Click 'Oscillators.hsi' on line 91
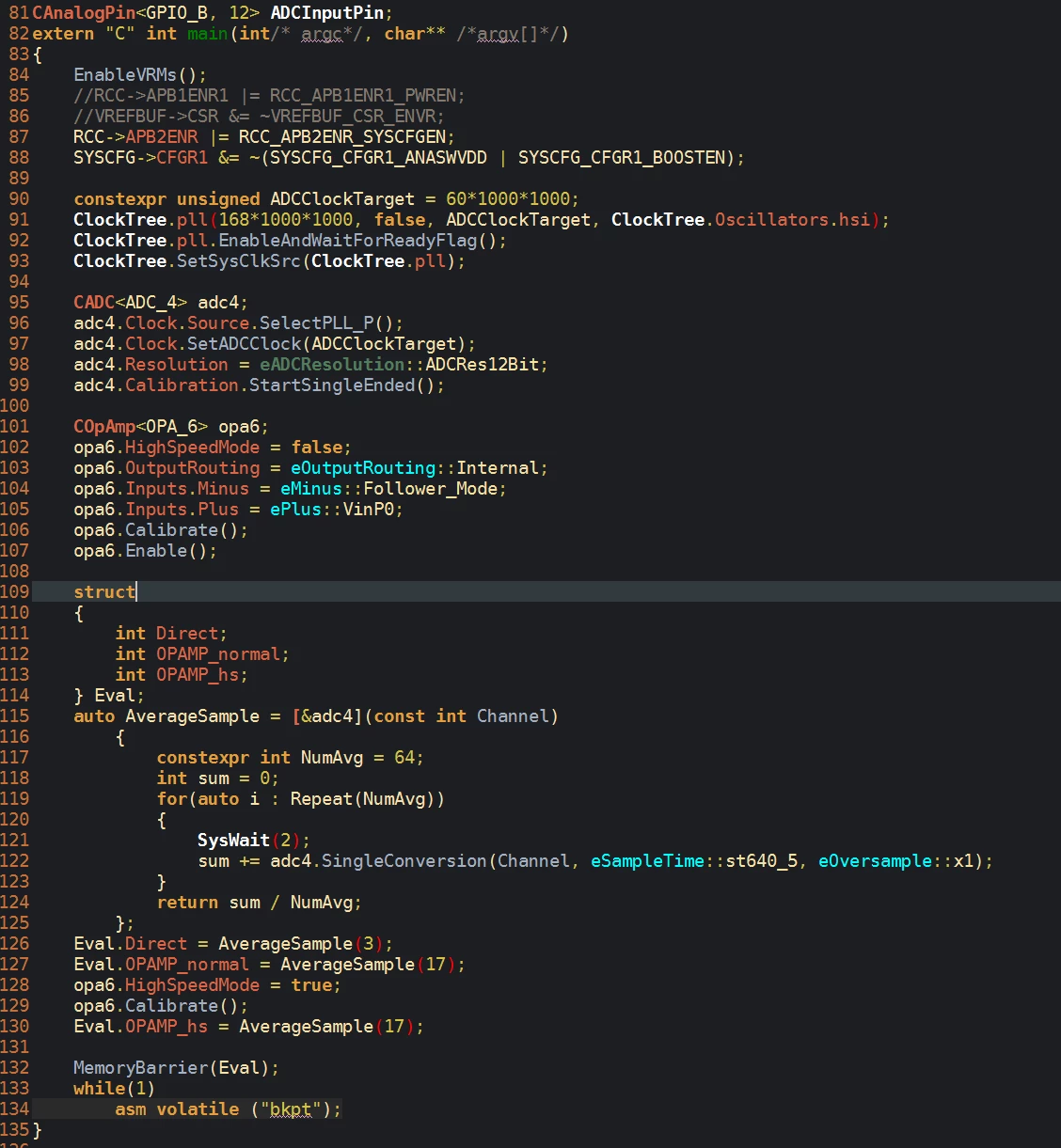This screenshot has height=1148, width=1061. (792, 219)
